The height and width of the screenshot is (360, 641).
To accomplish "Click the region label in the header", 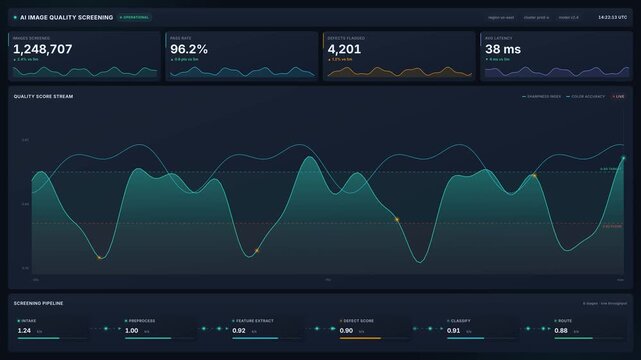I will [501, 18].
